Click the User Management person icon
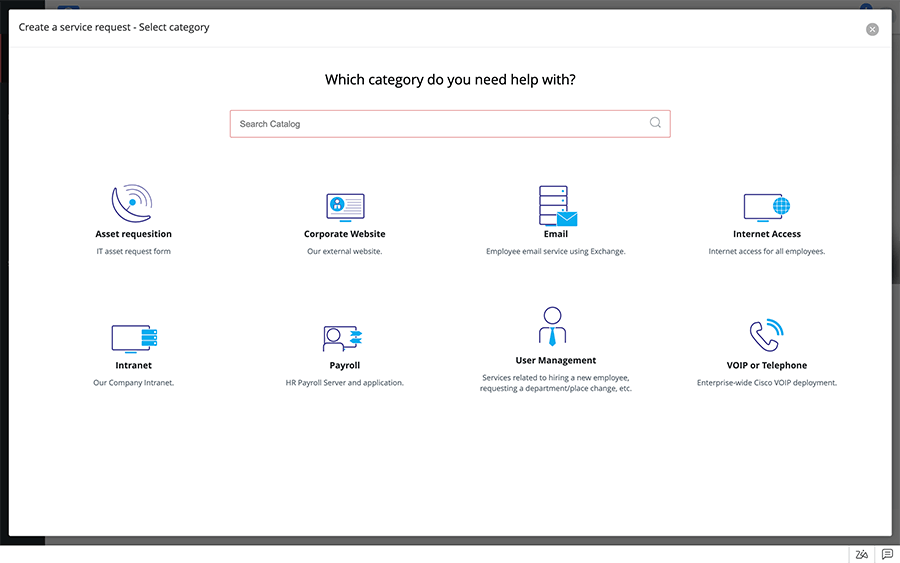The image size is (900, 563). [x=552, y=327]
